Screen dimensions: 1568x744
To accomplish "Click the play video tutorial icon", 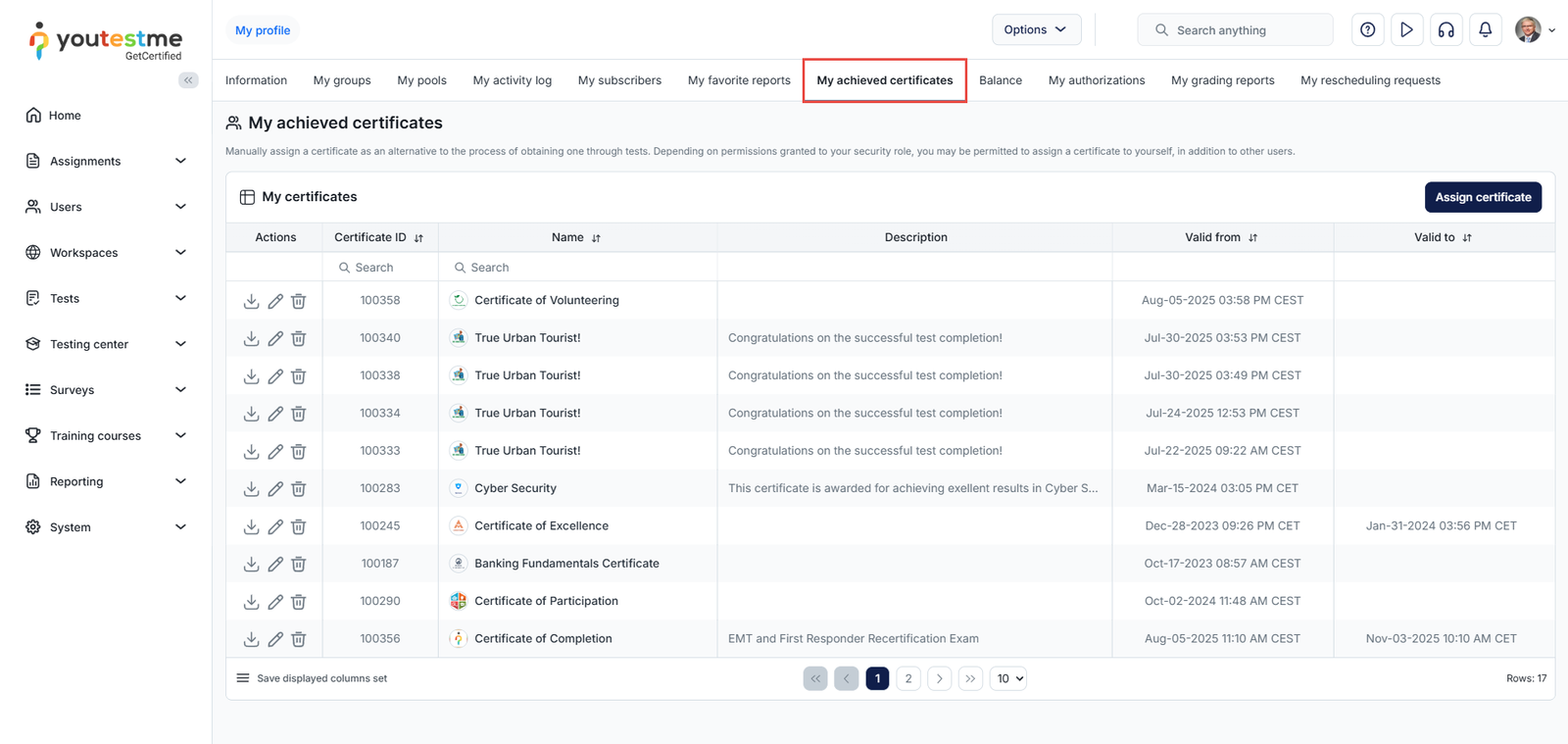I will click(x=1406, y=30).
